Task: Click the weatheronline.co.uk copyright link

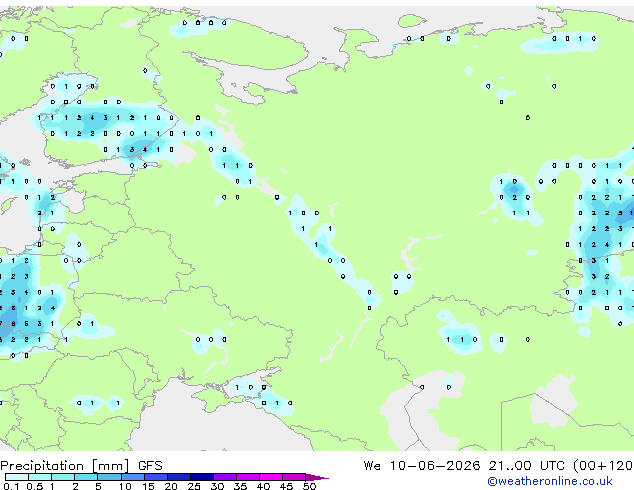Action: click(550, 481)
